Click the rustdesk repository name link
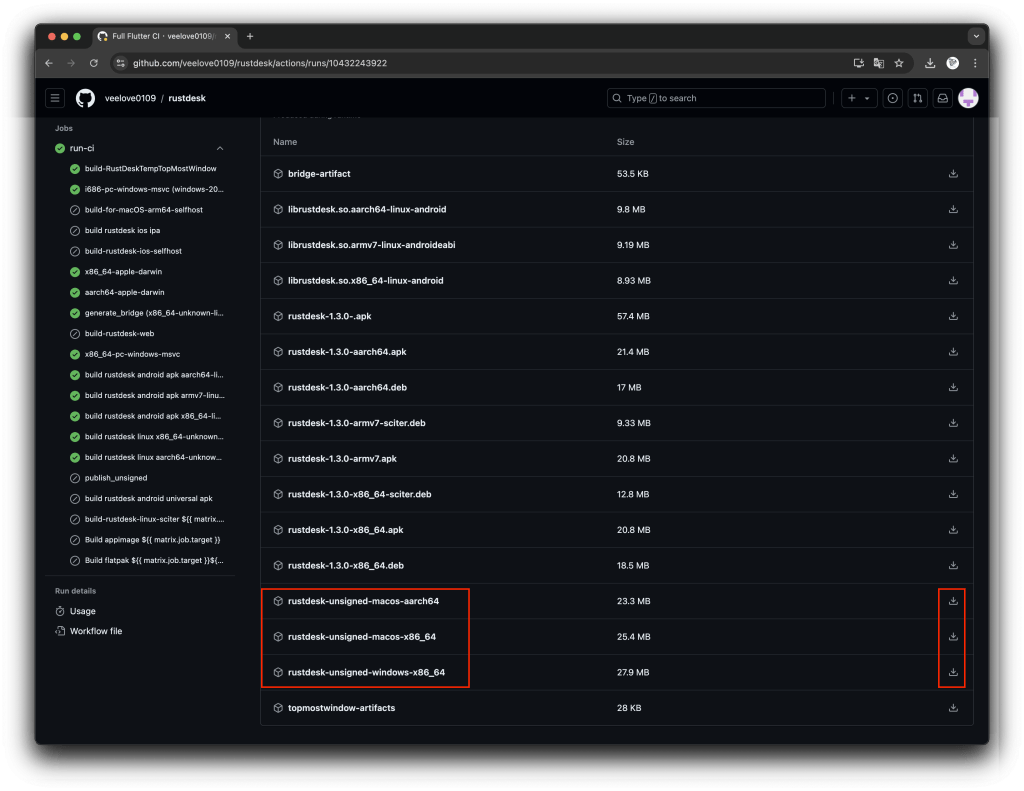This screenshot has height=791, width=1024. (187, 98)
